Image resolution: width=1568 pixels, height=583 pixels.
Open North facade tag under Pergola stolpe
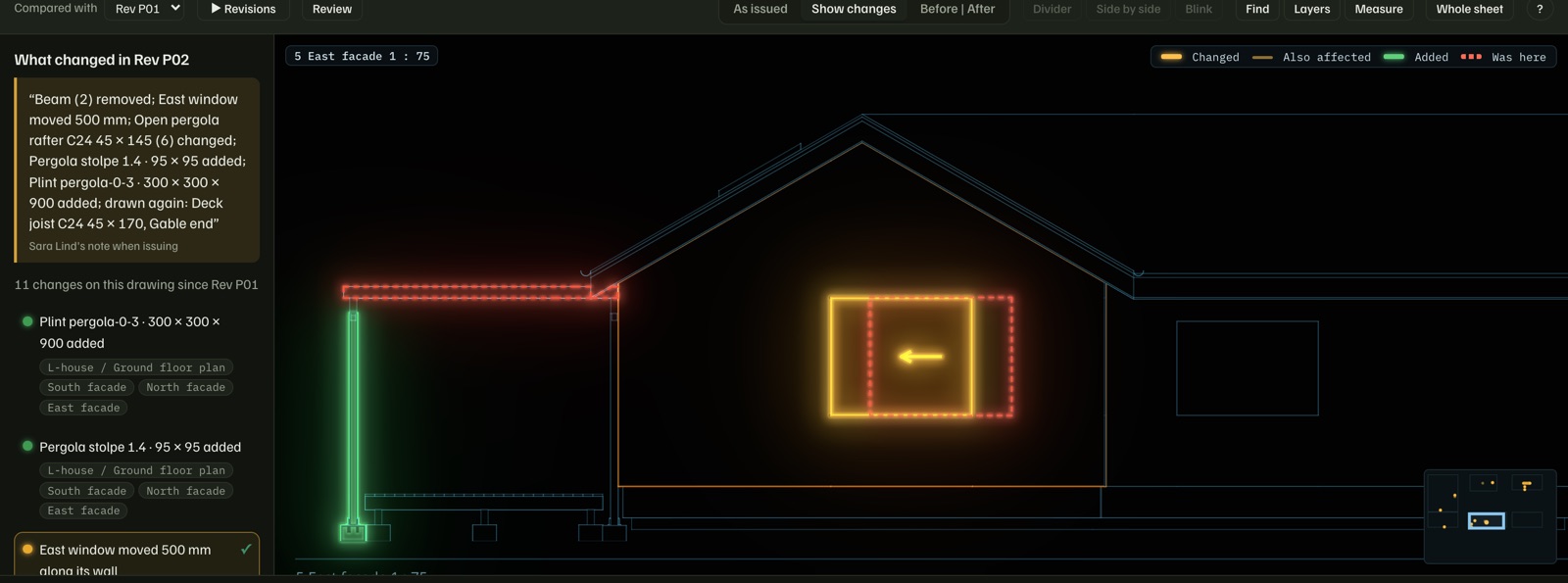pos(185,491)
